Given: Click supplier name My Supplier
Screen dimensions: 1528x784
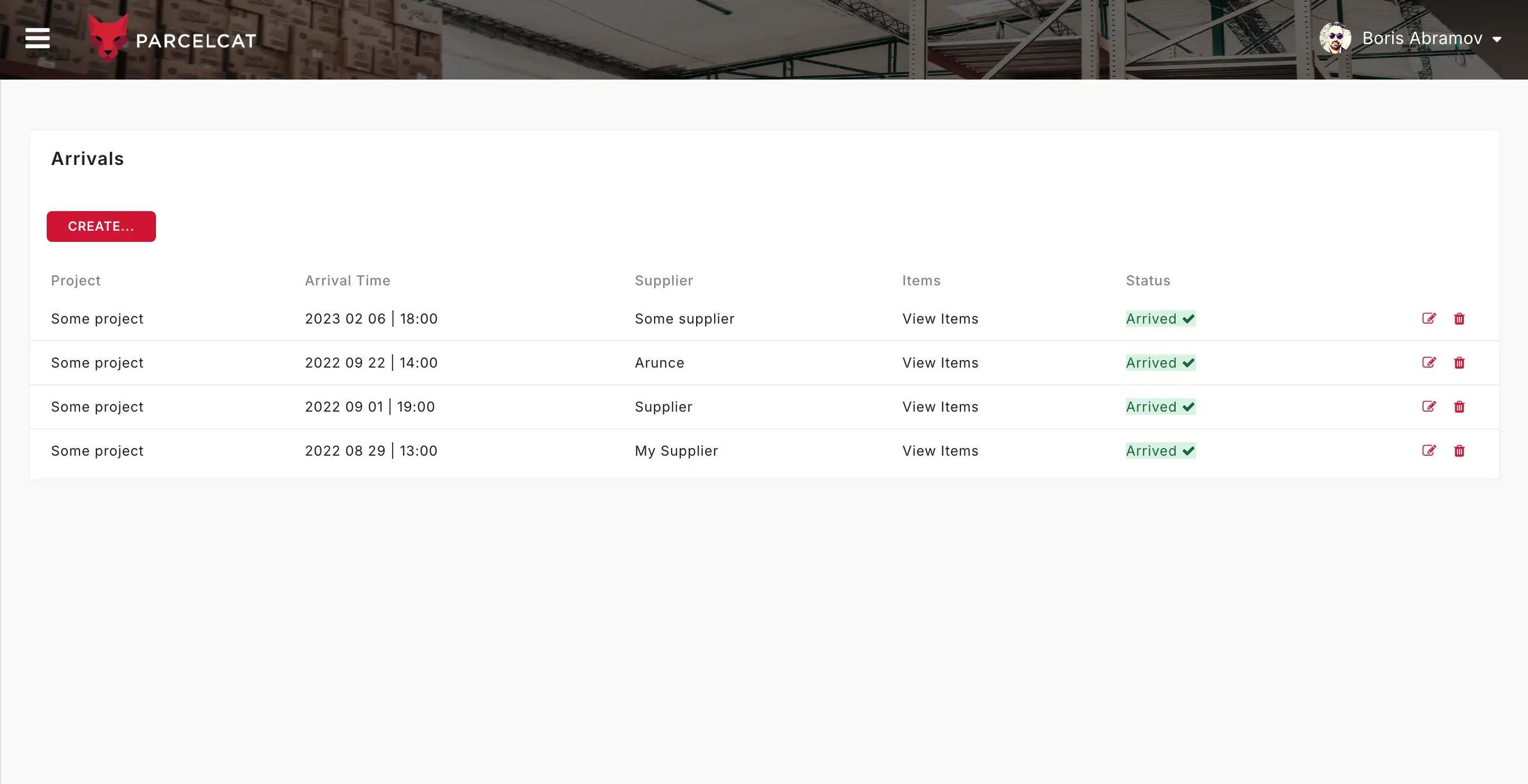Looking at the screenshot, I should tap(676, 451).
